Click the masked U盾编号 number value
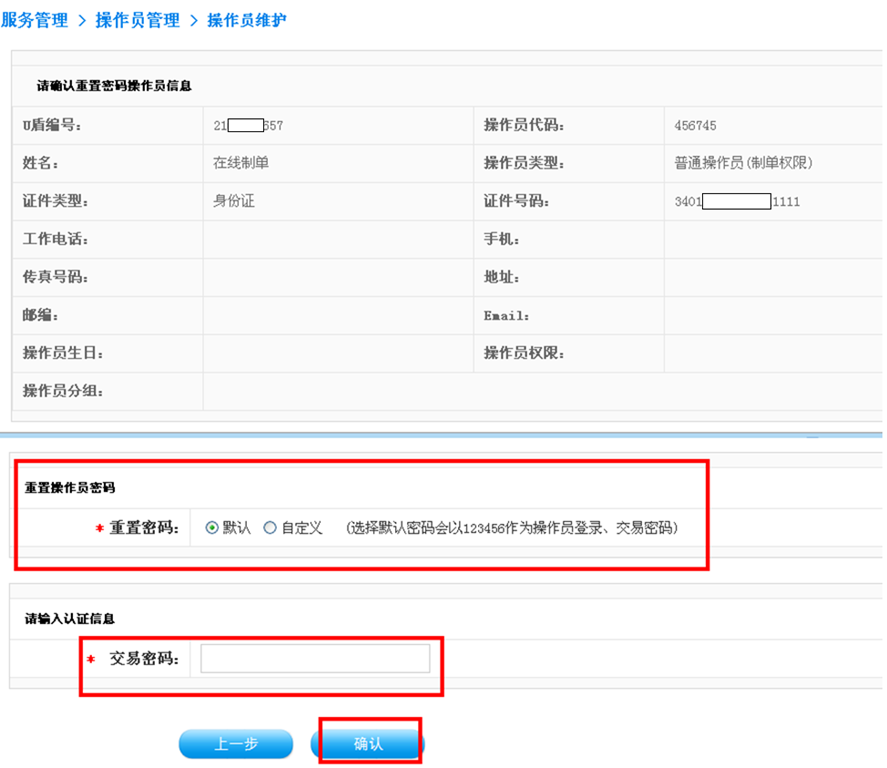This screenshot has width=887, height=768. (248, 126)
